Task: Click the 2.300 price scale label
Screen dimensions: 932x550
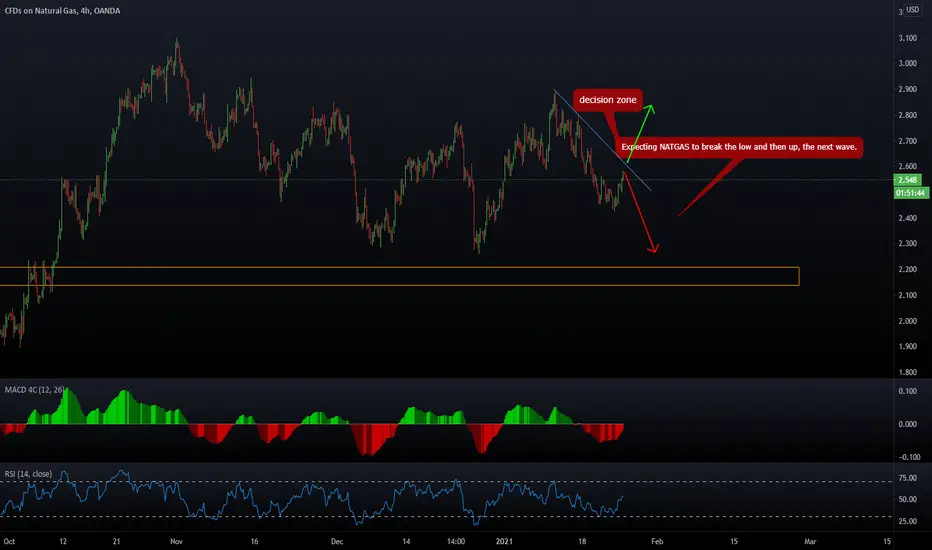Action: (x=908, y=244)
